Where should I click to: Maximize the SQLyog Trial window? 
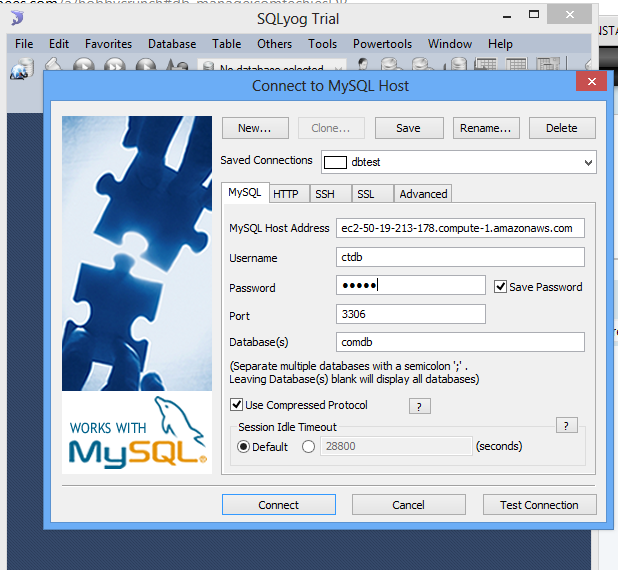[x=534, y=15]
